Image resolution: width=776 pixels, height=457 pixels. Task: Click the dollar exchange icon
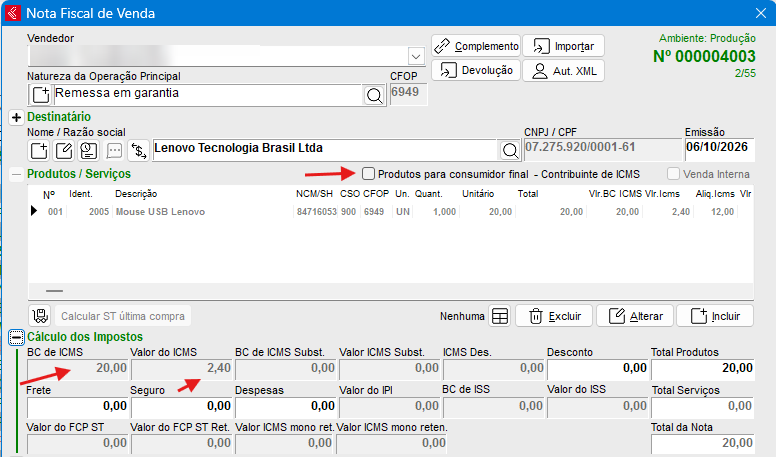(x=139, y=150)
